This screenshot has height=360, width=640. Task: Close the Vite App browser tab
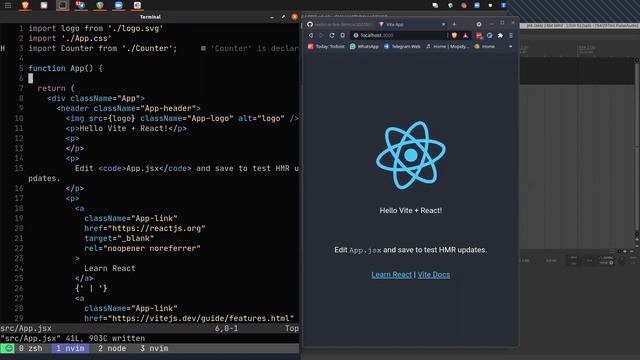click(443, 24)
